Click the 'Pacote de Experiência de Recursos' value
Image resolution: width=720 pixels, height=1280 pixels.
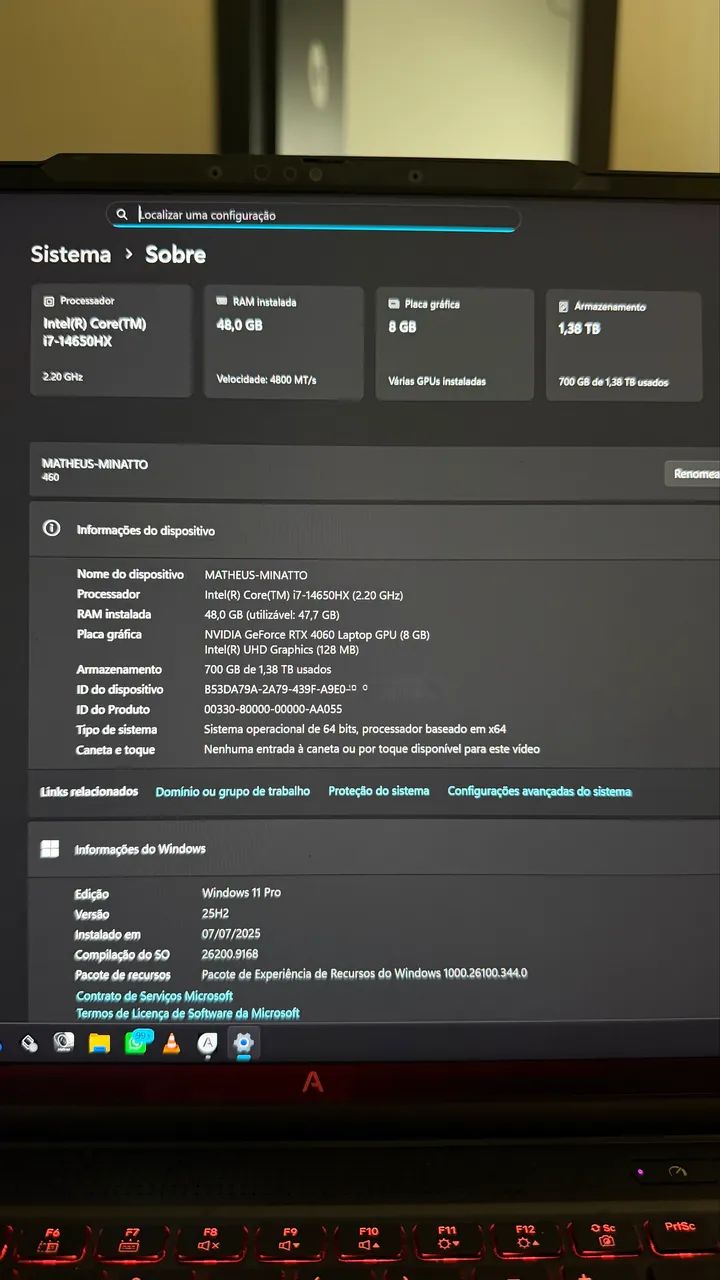[x=364, y=973]
